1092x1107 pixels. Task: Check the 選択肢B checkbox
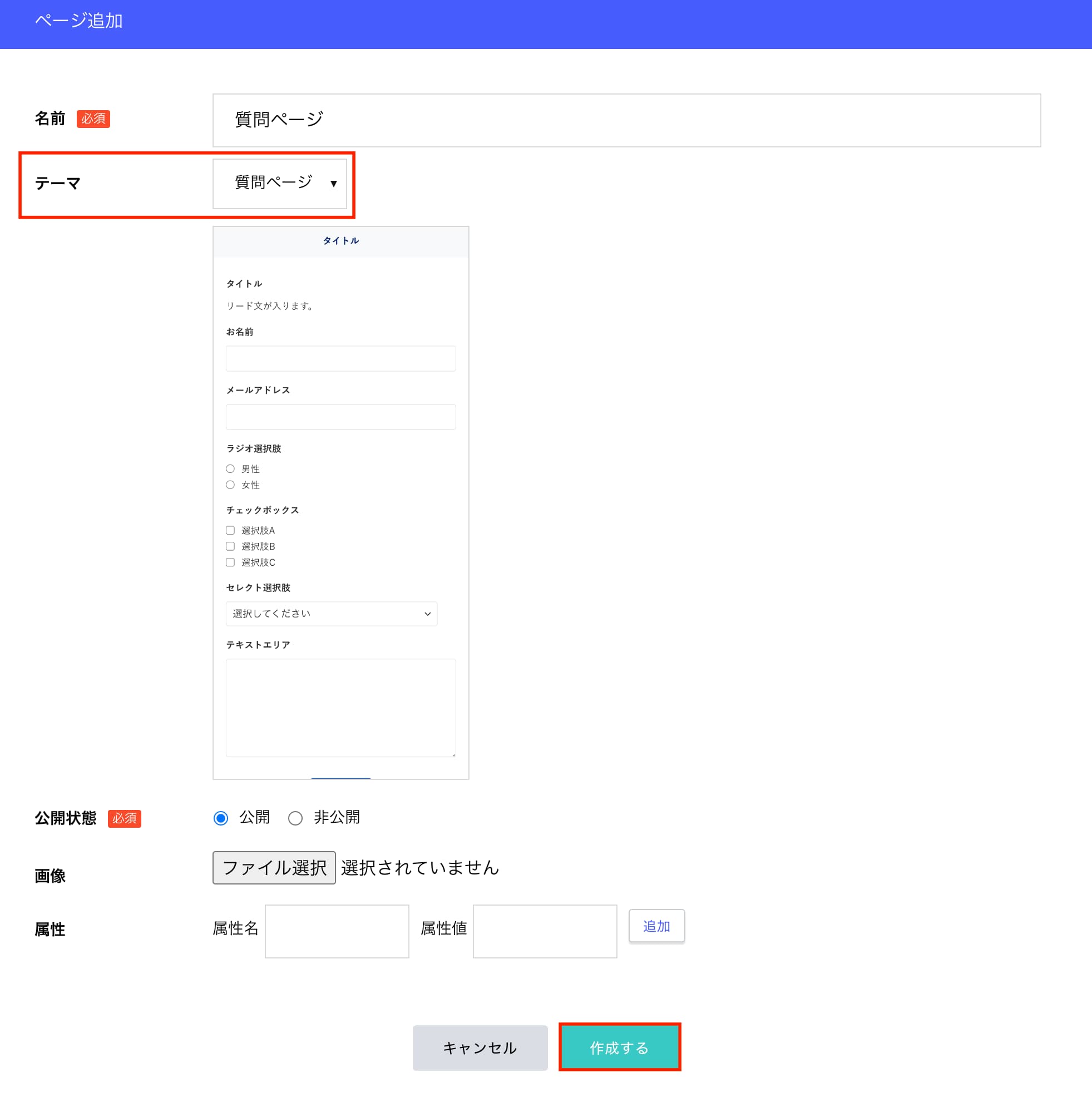pos(230,546)
